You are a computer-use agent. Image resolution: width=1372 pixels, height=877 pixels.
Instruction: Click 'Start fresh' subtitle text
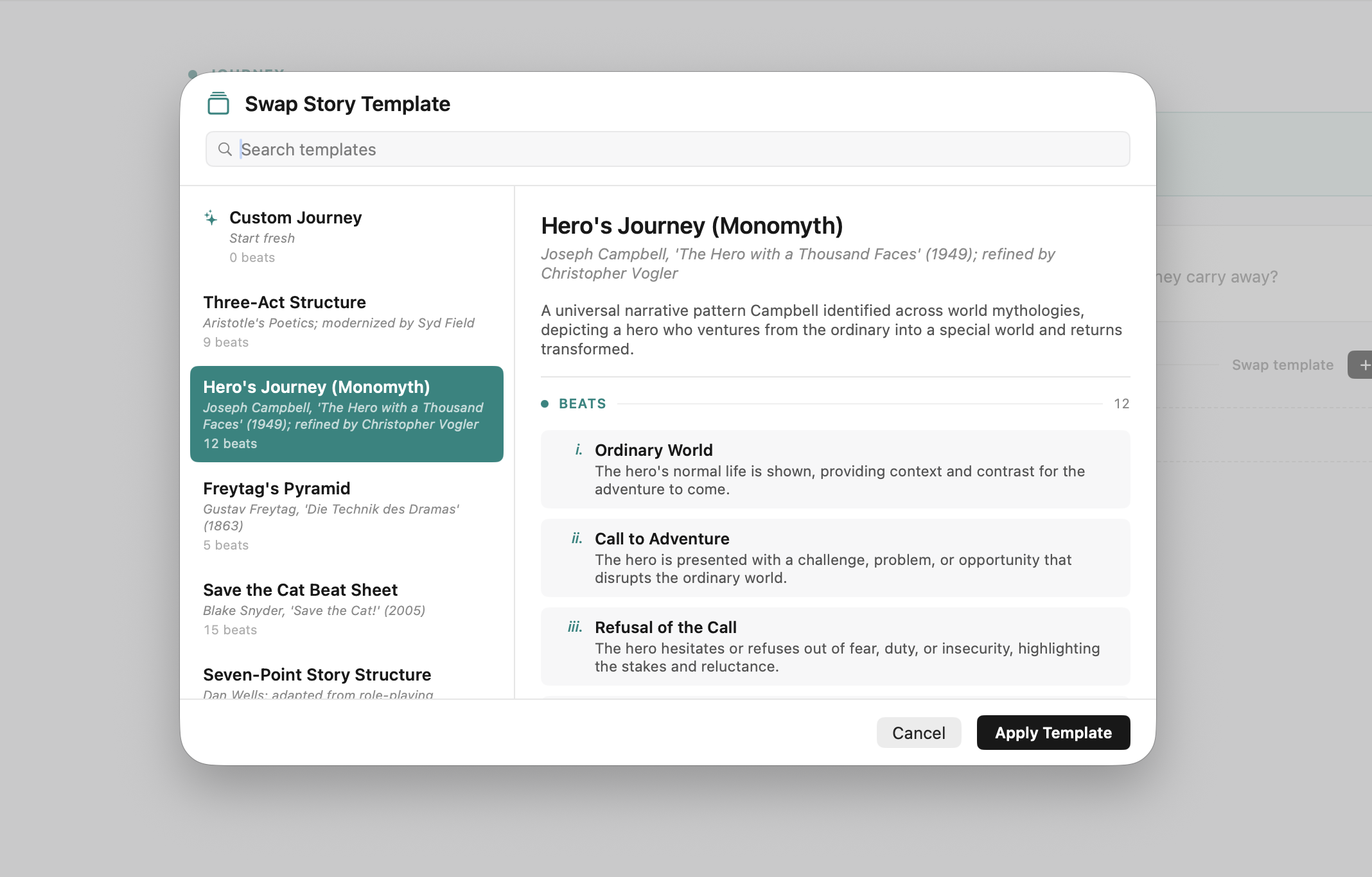click(262, 238)
